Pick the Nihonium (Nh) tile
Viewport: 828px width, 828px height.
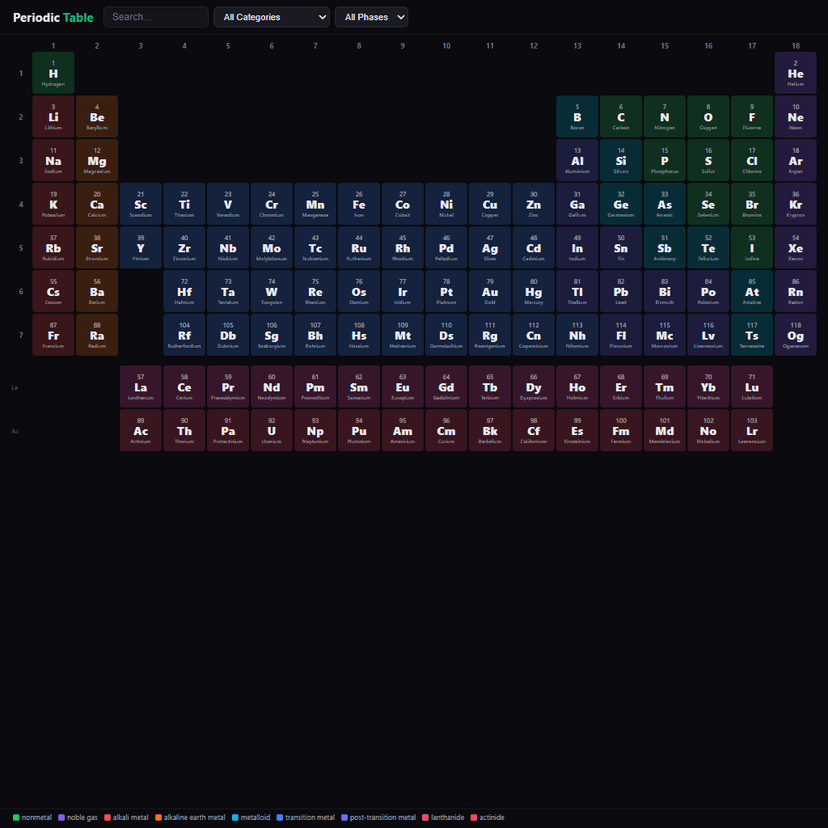point(577,335)
